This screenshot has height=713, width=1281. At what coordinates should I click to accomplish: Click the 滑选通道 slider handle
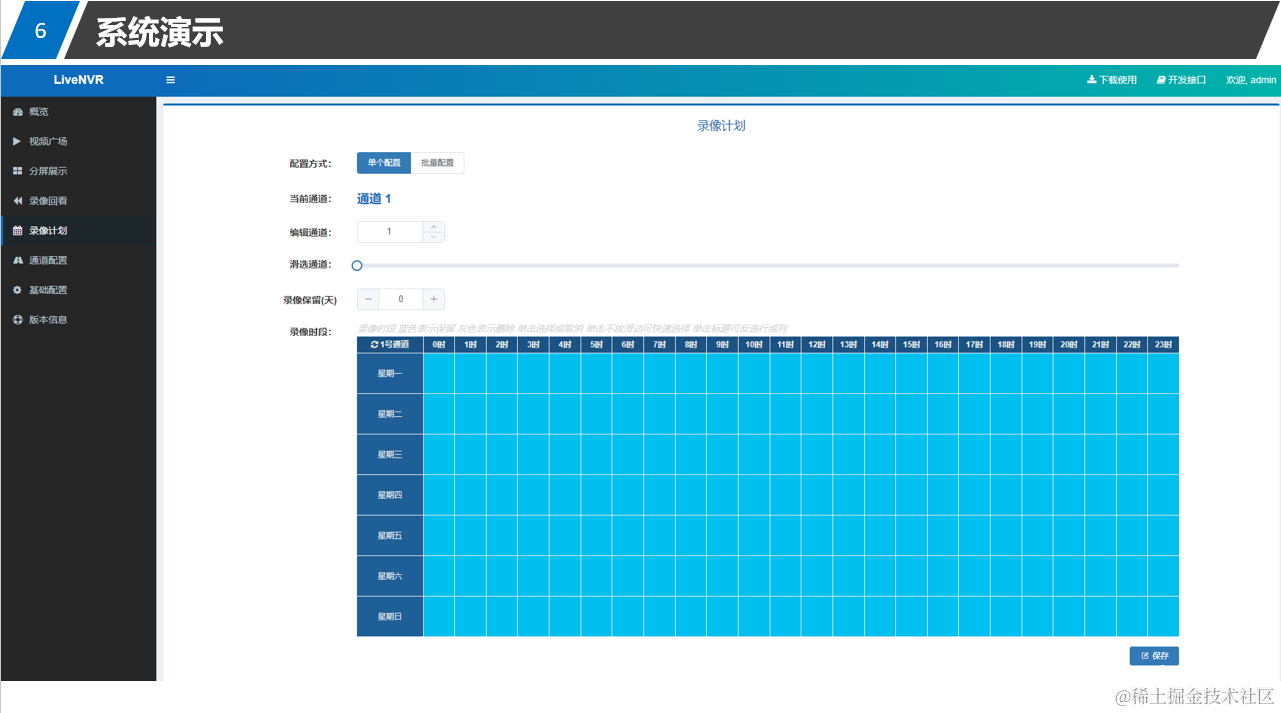click(x=357, y=266)
